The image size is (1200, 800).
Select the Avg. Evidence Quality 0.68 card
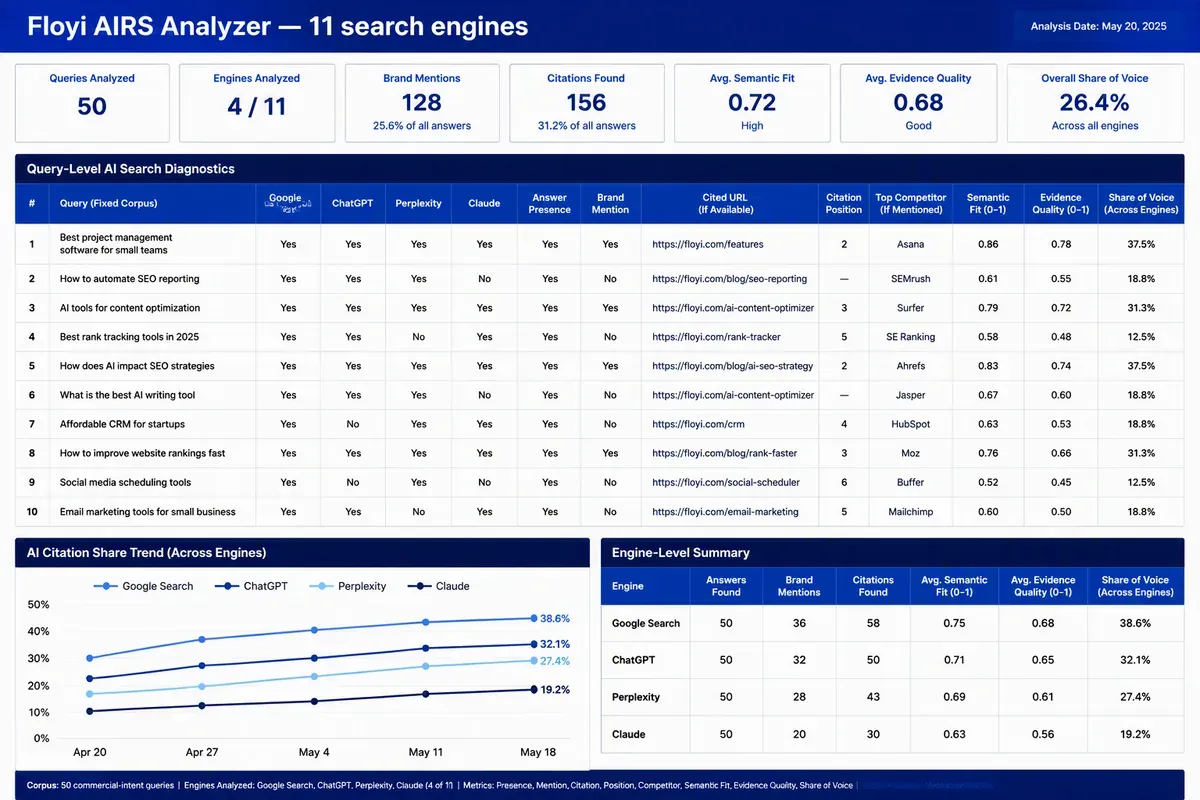click(918, 103)
